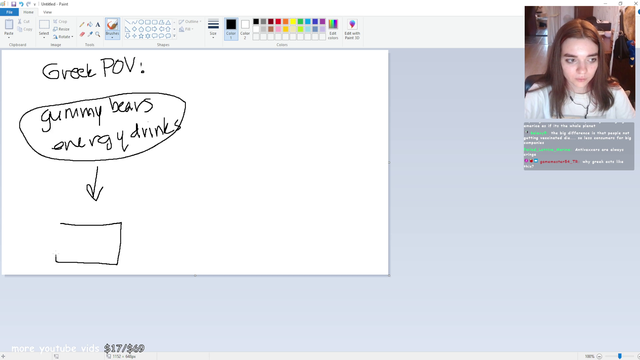The image size is (640, 360).
Task: Choose the Fill with color bucket
Action: [90, 24]
